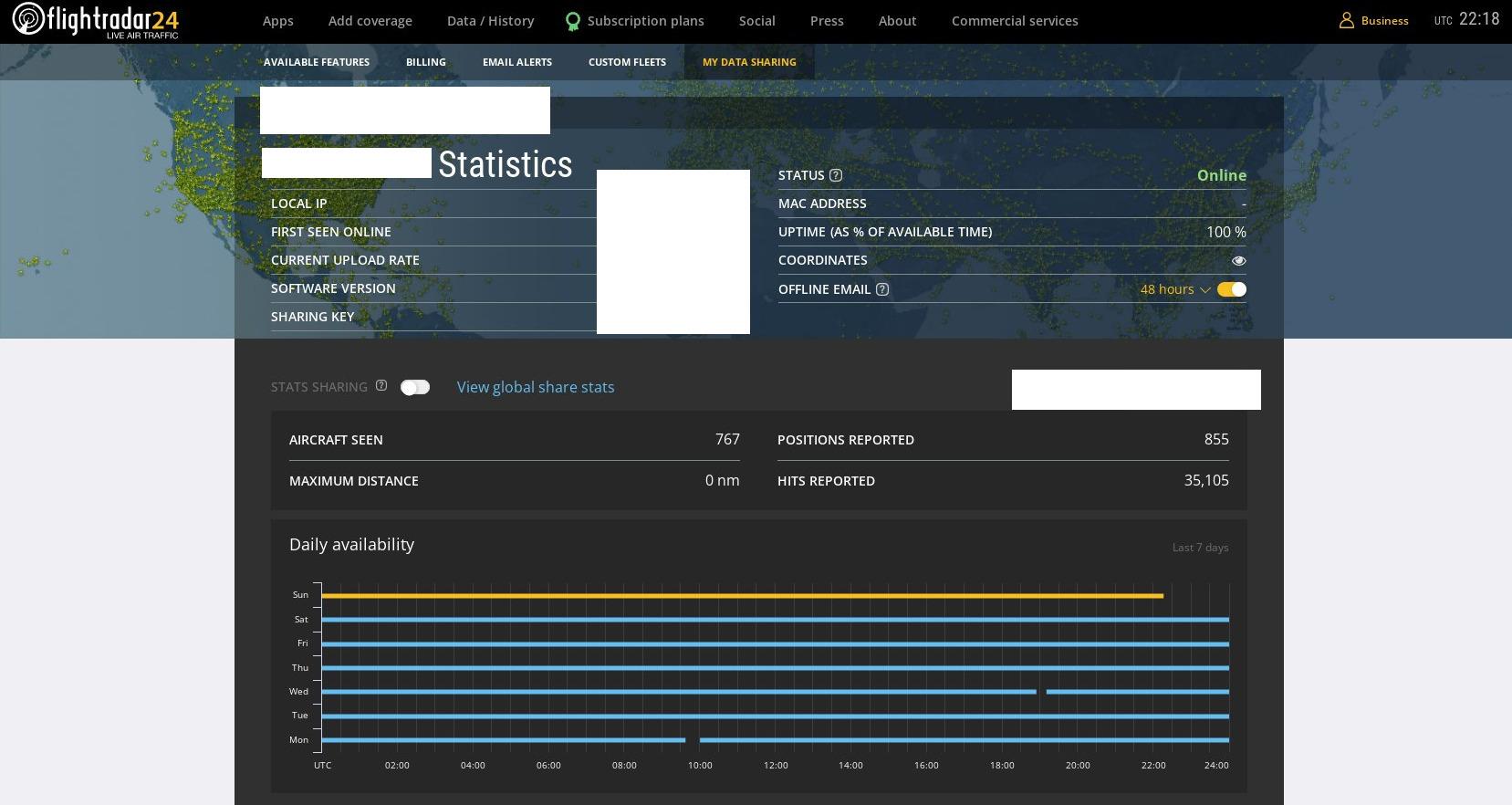Click the UTC 22:18 clock
Screen dimensions: 1512x805
coord(1466,19)
